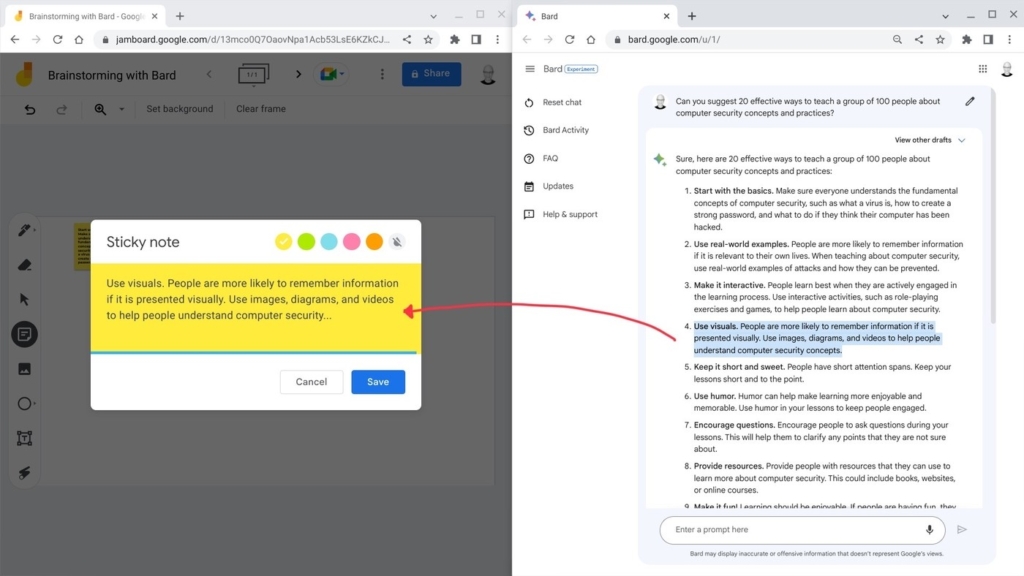1024x576 pixels.
Task: Click the microphone icon in prompt box
Action: click(x=929, y=530)
